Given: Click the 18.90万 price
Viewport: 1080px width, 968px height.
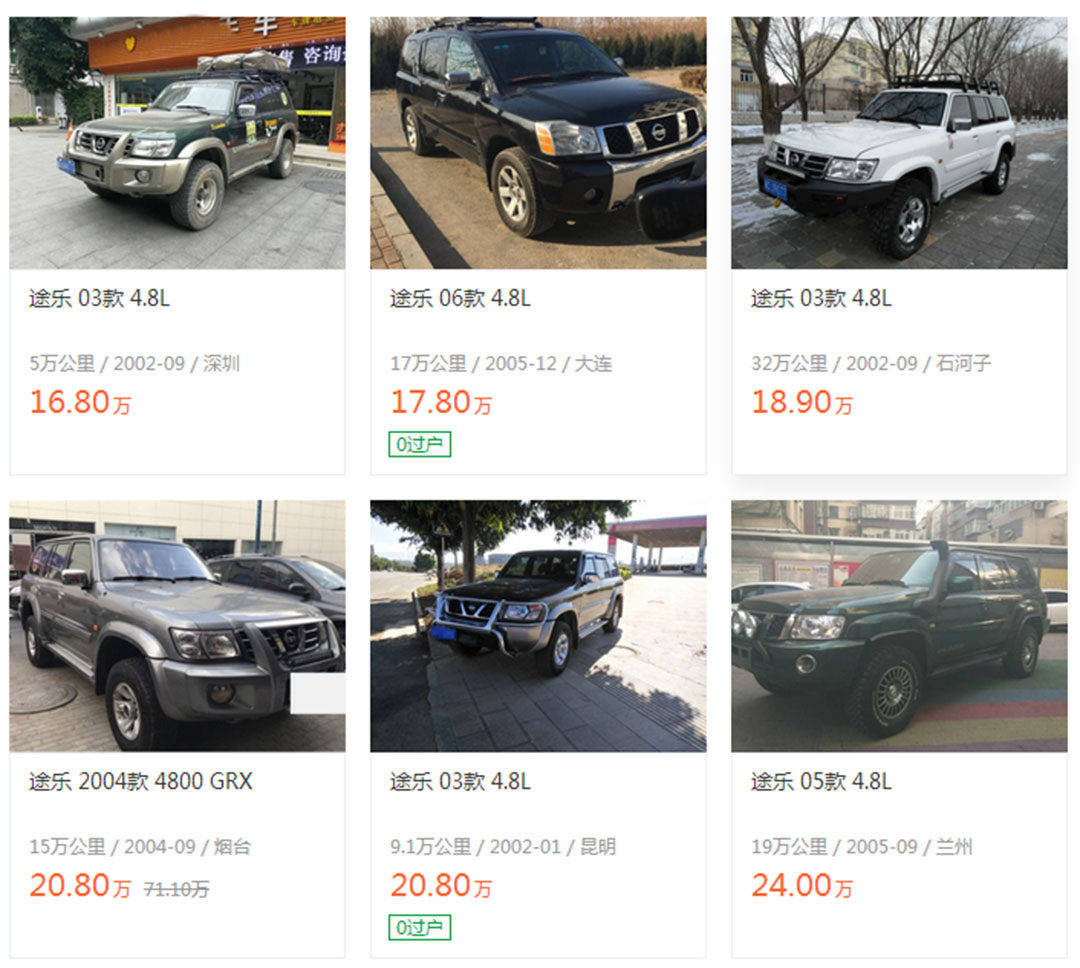Looking at the screenshot, I should (x=802, y=402).
